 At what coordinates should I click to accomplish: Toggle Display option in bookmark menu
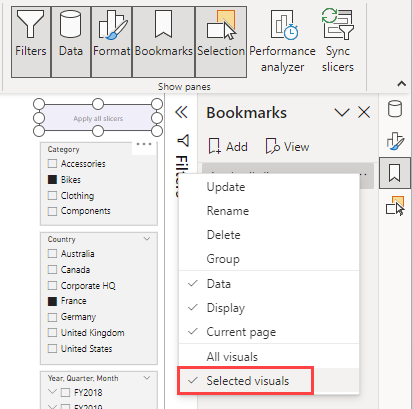click(x=269, y=308)
